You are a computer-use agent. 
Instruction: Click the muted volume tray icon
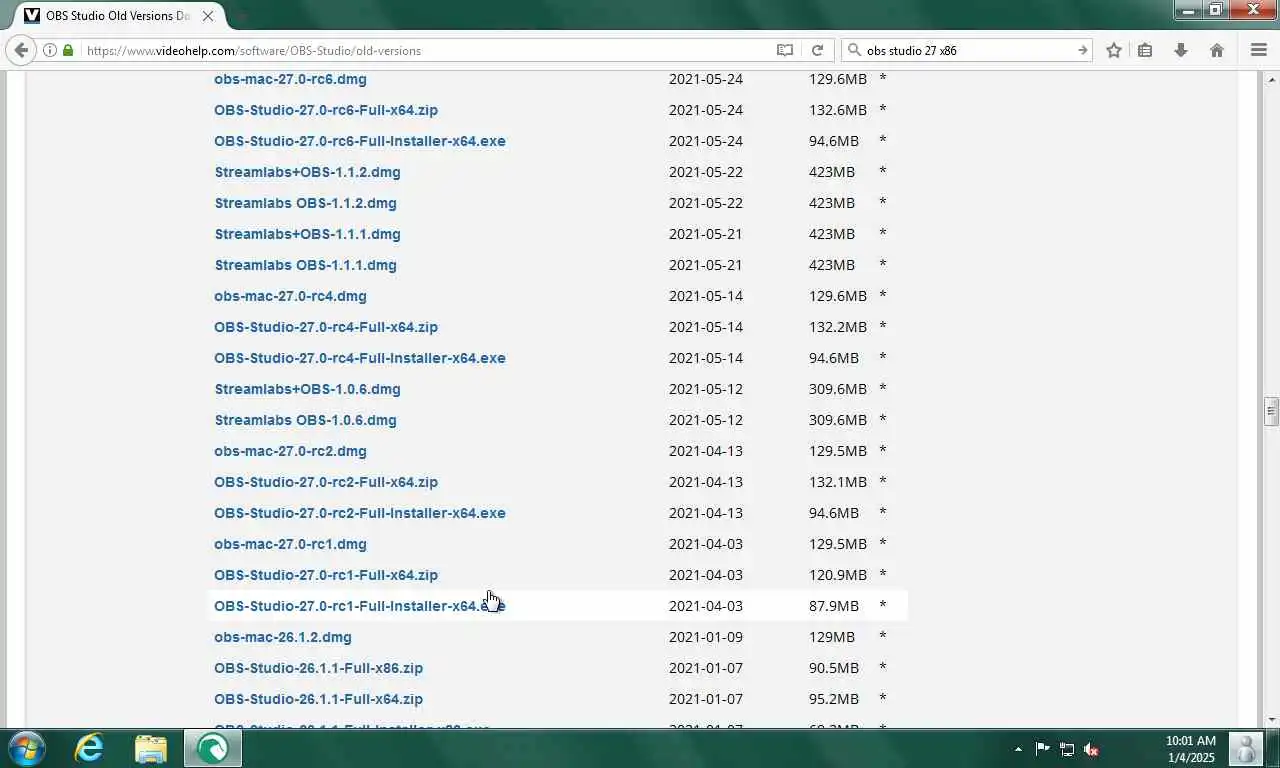pyautogui.click(x=1091, y=749)
